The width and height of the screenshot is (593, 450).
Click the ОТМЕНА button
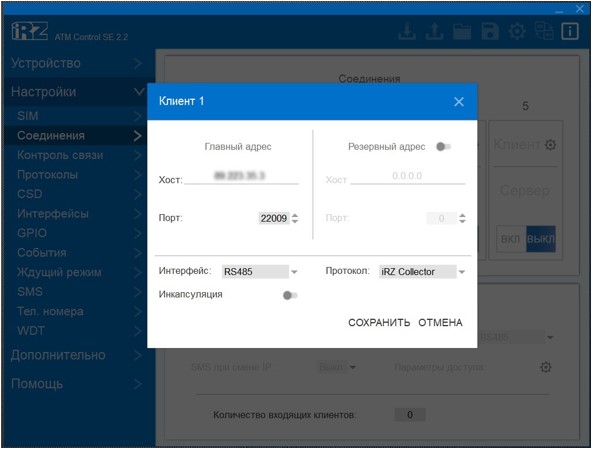(x=440, y=323)
